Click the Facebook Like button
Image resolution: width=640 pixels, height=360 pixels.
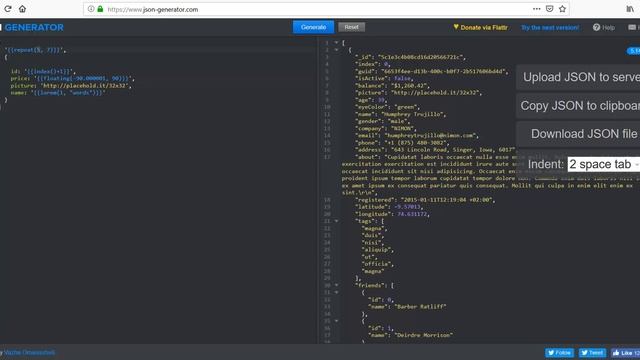(x=625, y=353)
